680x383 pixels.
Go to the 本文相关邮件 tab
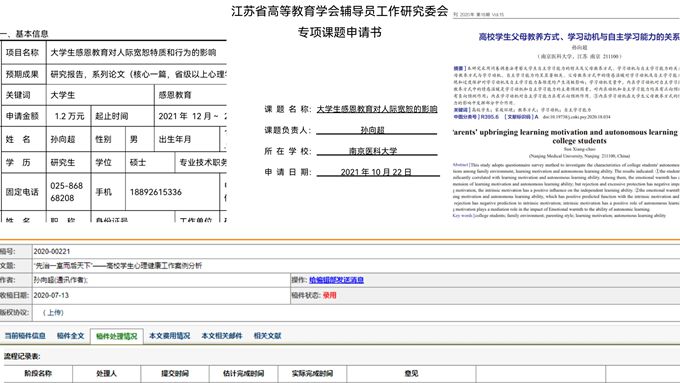222,336
